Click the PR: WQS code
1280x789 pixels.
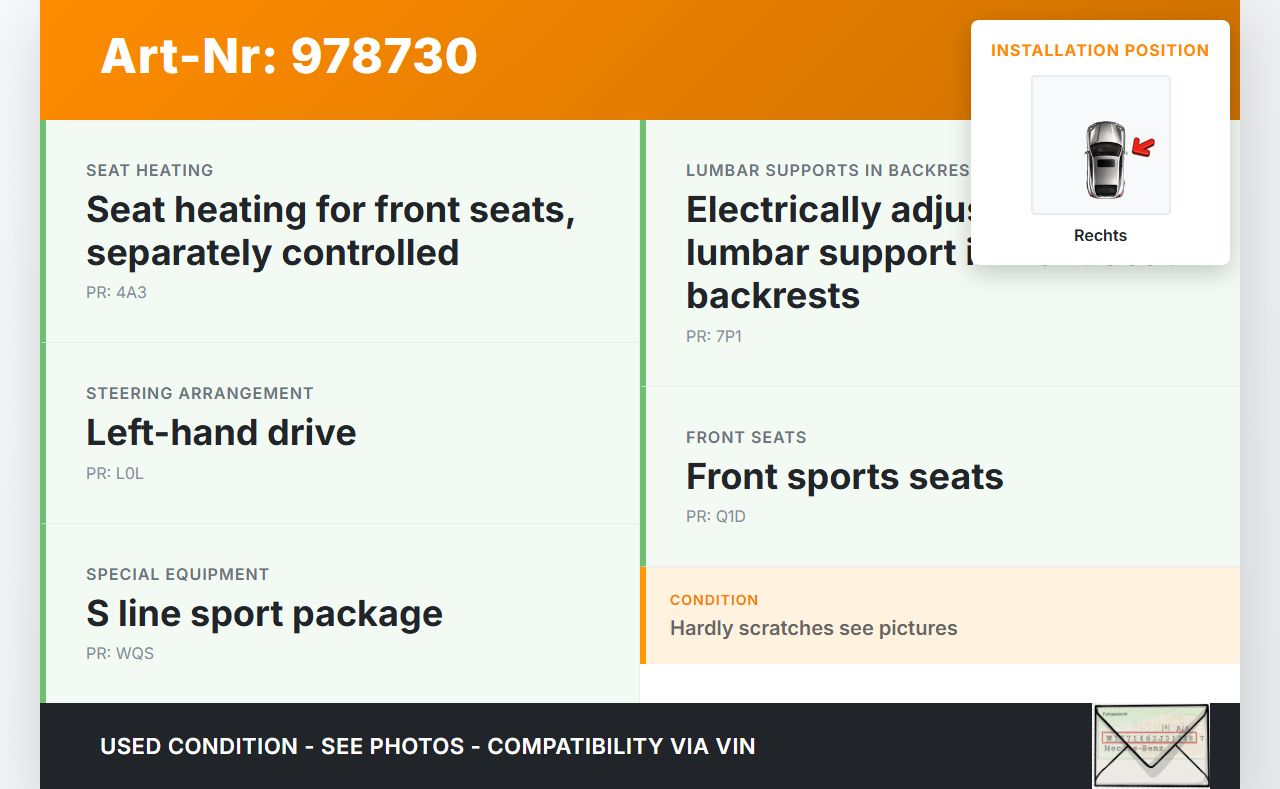click(x=120, y=654)
